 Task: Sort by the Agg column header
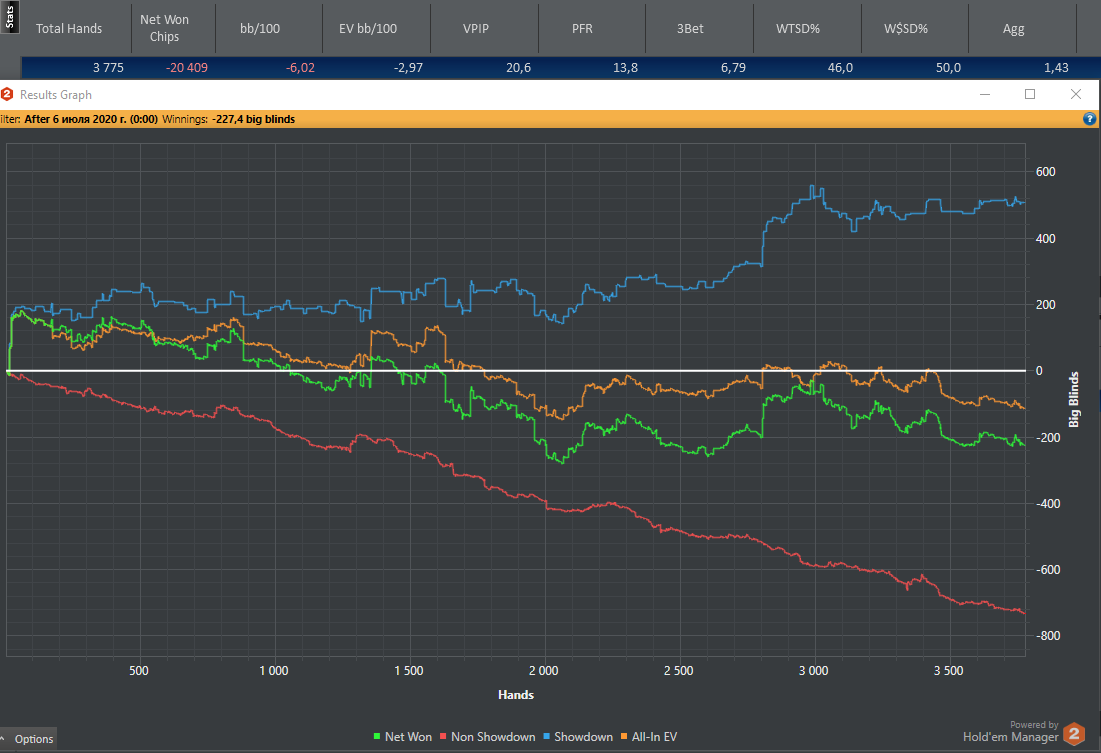pos(1013,28)
